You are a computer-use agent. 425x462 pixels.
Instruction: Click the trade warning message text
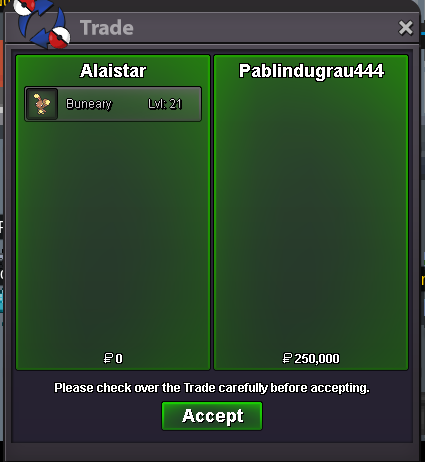212,388
